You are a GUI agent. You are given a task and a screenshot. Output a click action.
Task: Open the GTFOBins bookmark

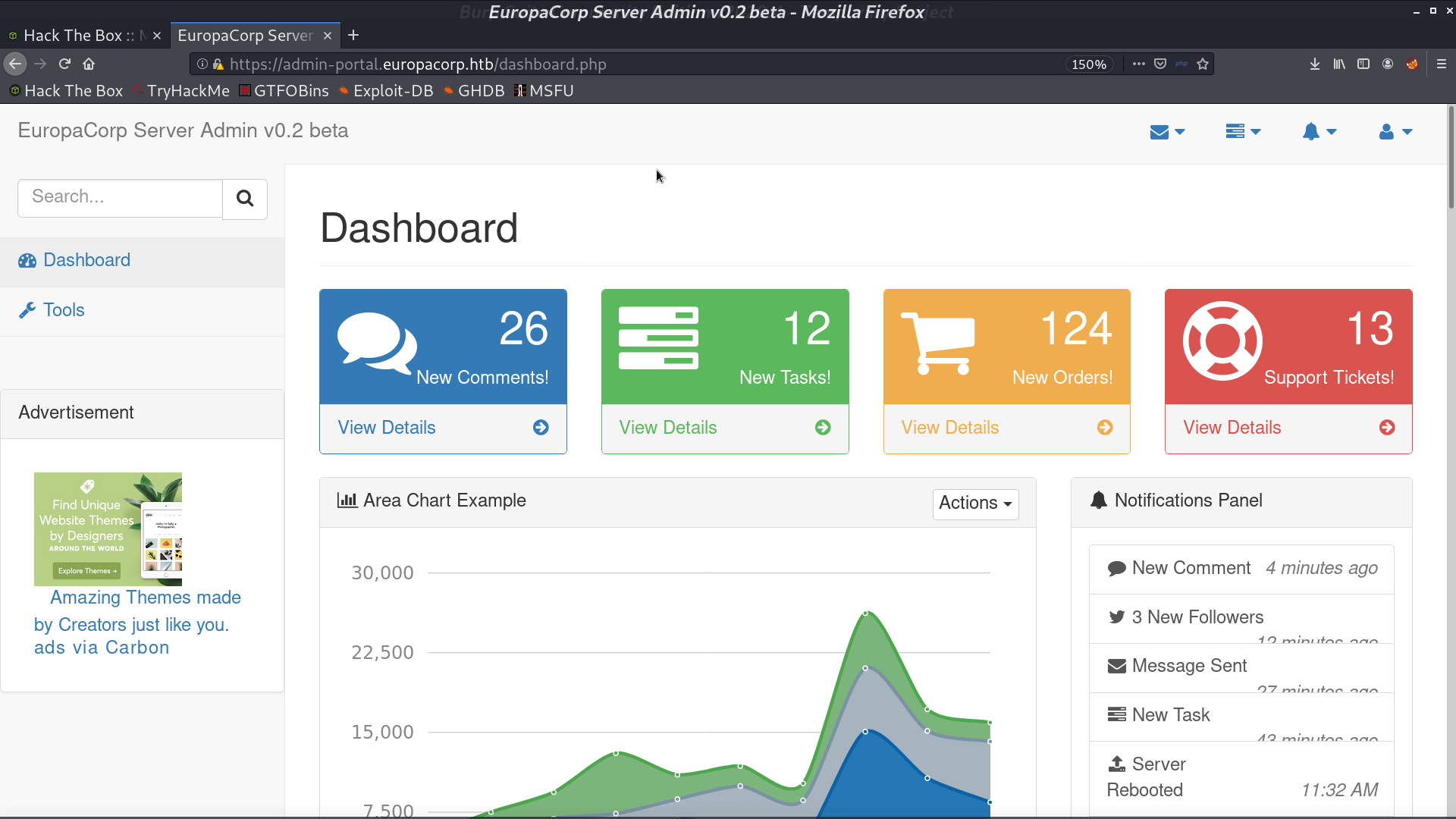pyautogui.click(x=284, y=91)
